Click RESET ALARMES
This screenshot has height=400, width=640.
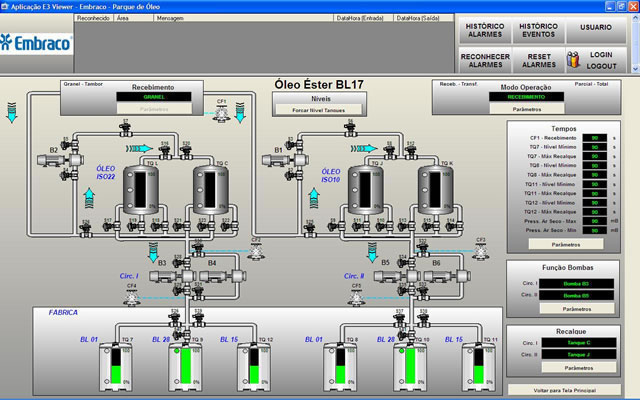538,60
